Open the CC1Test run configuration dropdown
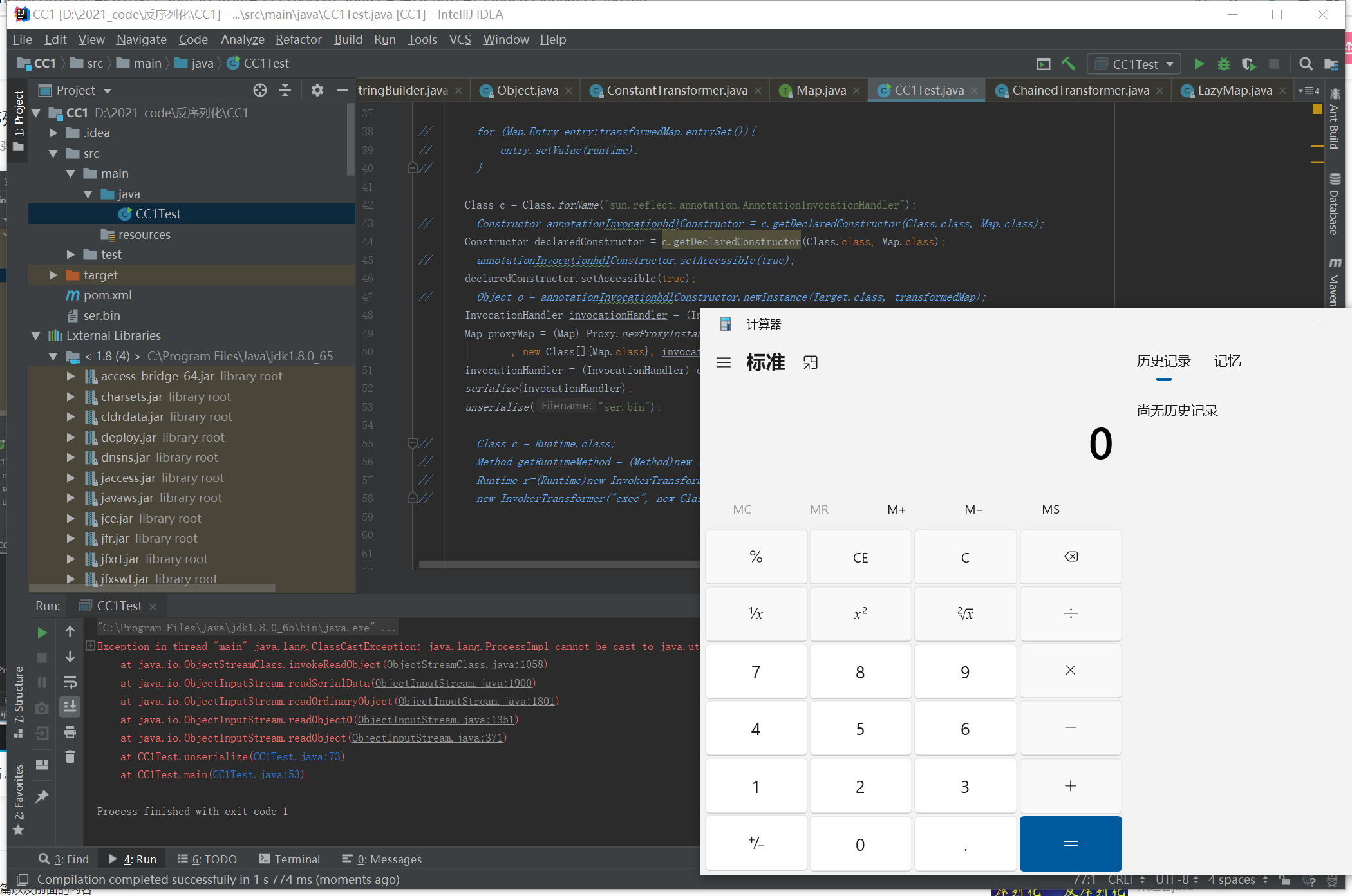The image size is (1352, 896). (x=1134, y=64)
